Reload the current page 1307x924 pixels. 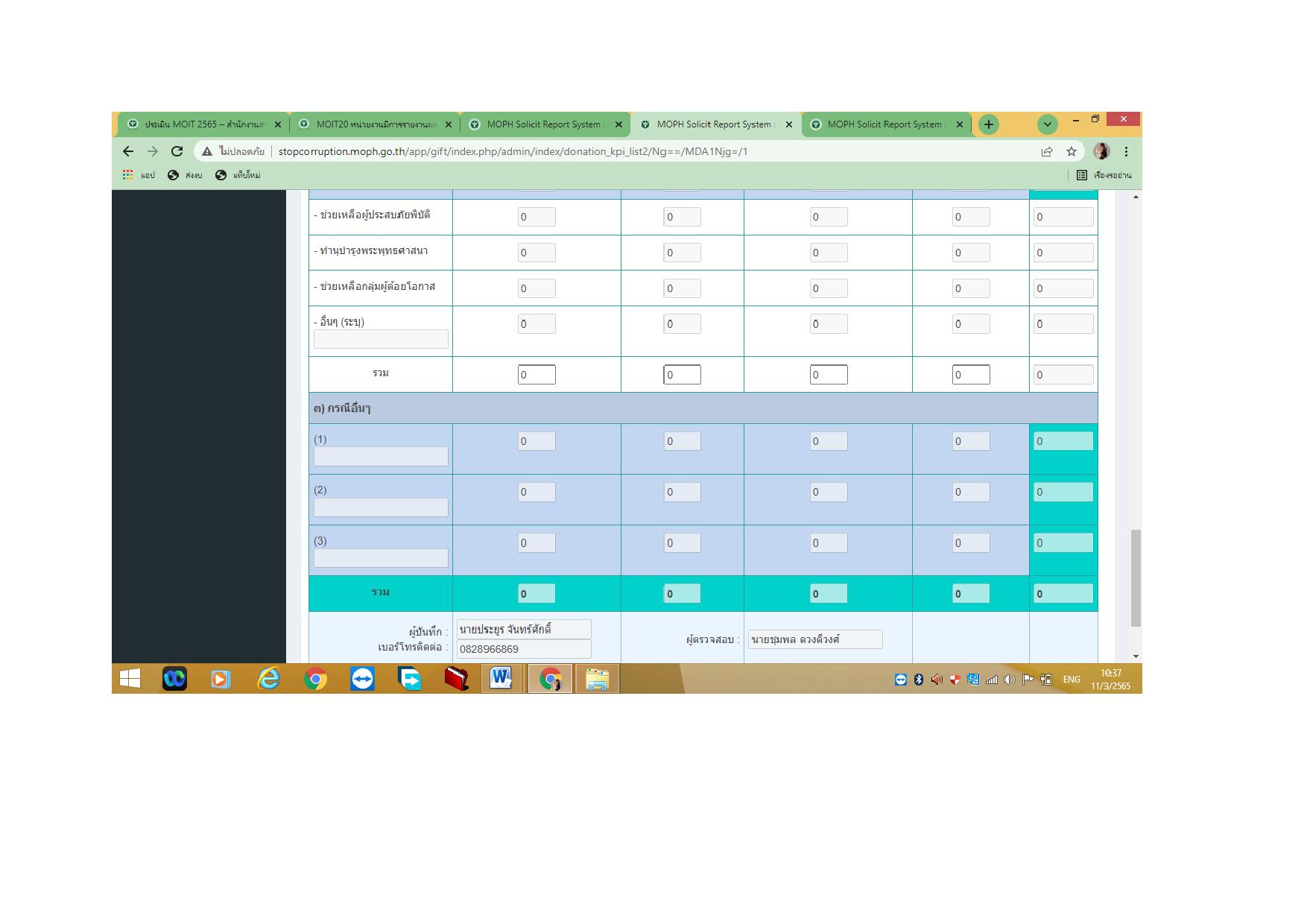click(177, 151)
